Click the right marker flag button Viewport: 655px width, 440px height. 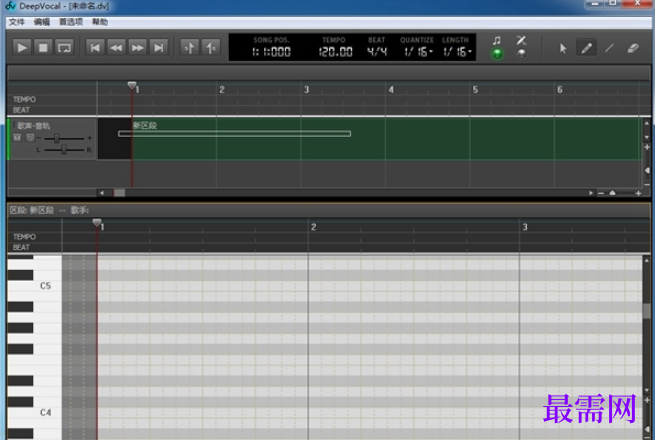coord(211,48)
